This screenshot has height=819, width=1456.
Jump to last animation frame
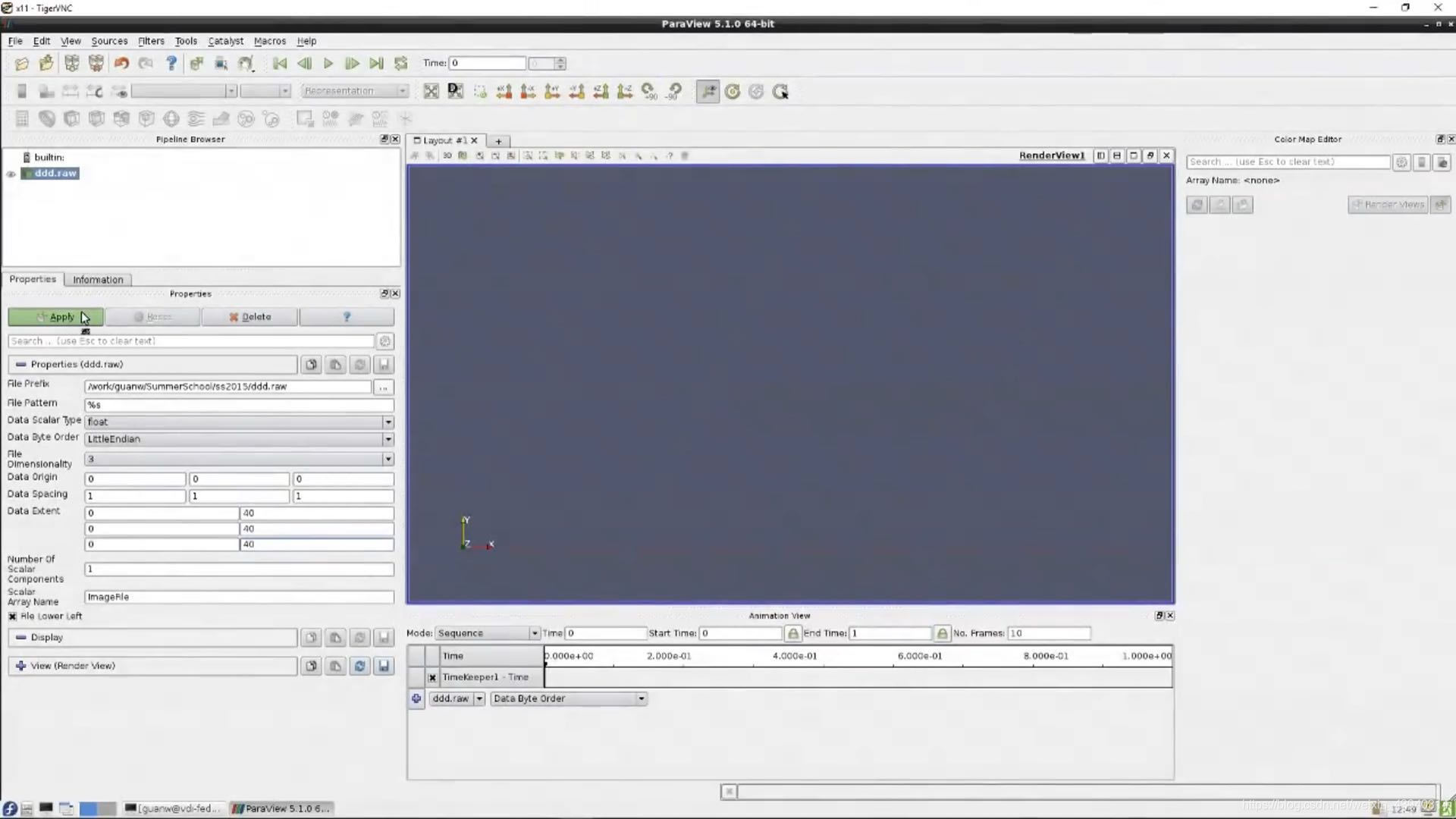pyautogui.click(x=376, y=64)
